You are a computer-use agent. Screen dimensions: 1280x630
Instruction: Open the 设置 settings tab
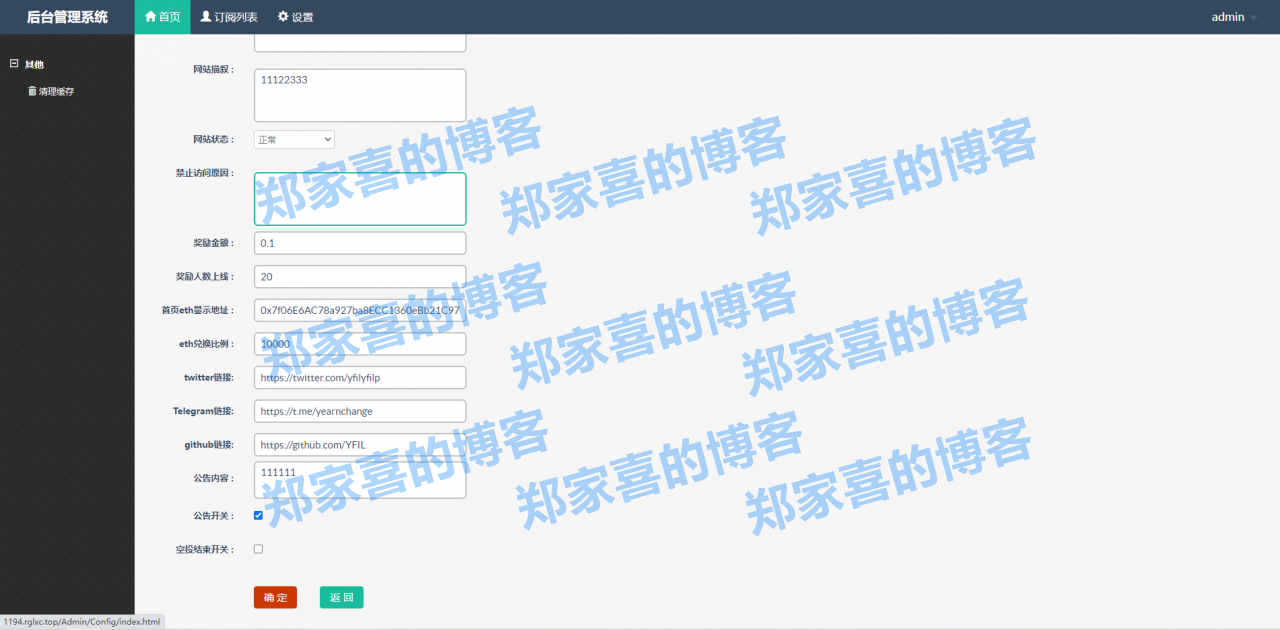tap(295, 17)
